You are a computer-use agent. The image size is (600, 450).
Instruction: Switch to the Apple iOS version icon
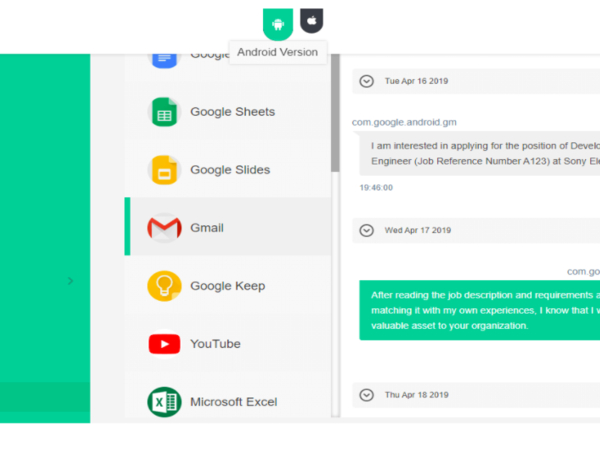pos(311,21)
